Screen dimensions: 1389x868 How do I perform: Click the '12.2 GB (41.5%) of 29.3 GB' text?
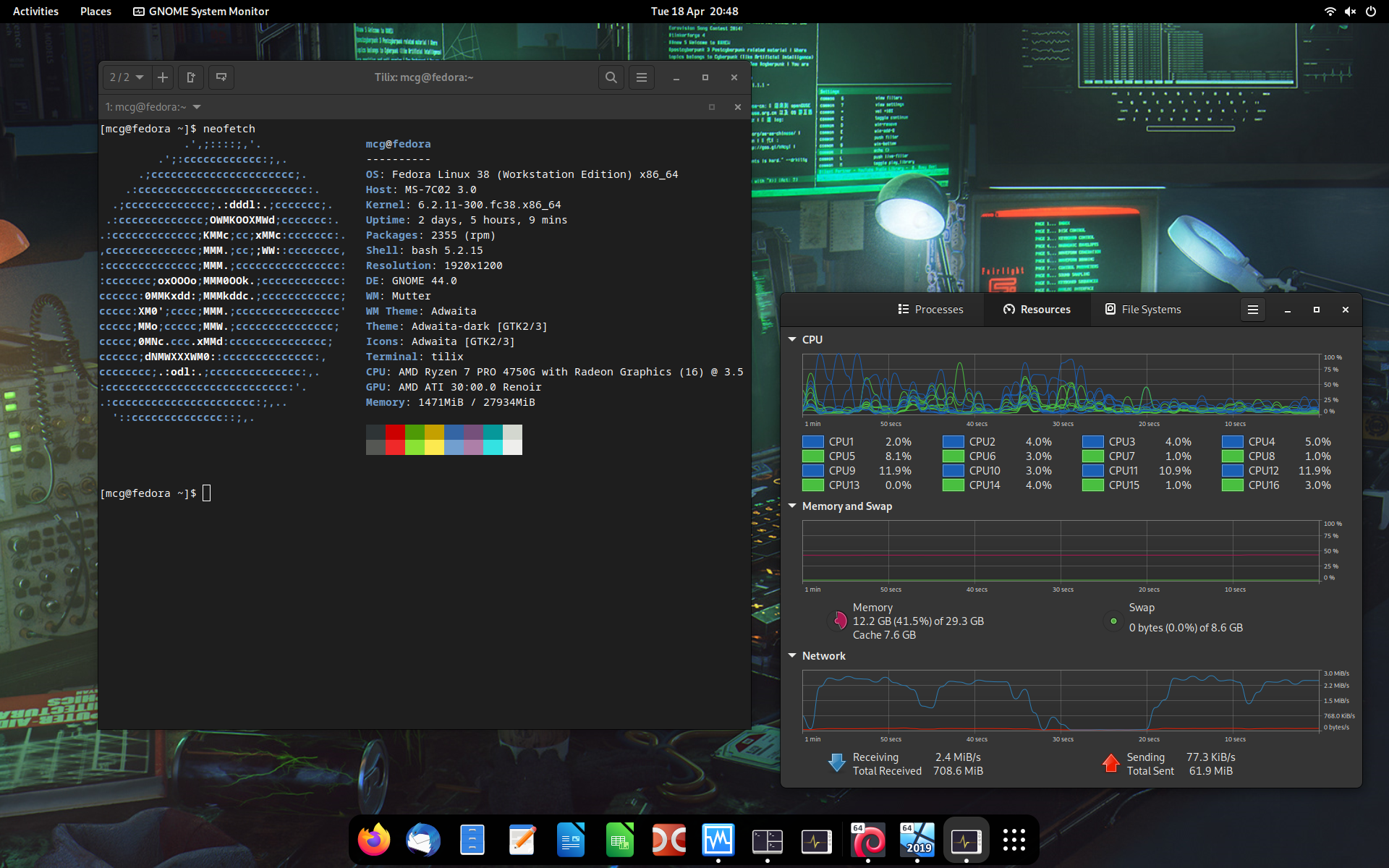point(918,621)
